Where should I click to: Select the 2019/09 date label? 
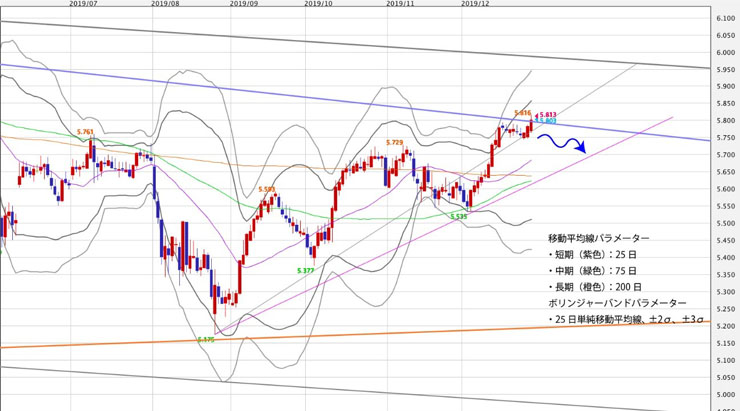point(244,3)
